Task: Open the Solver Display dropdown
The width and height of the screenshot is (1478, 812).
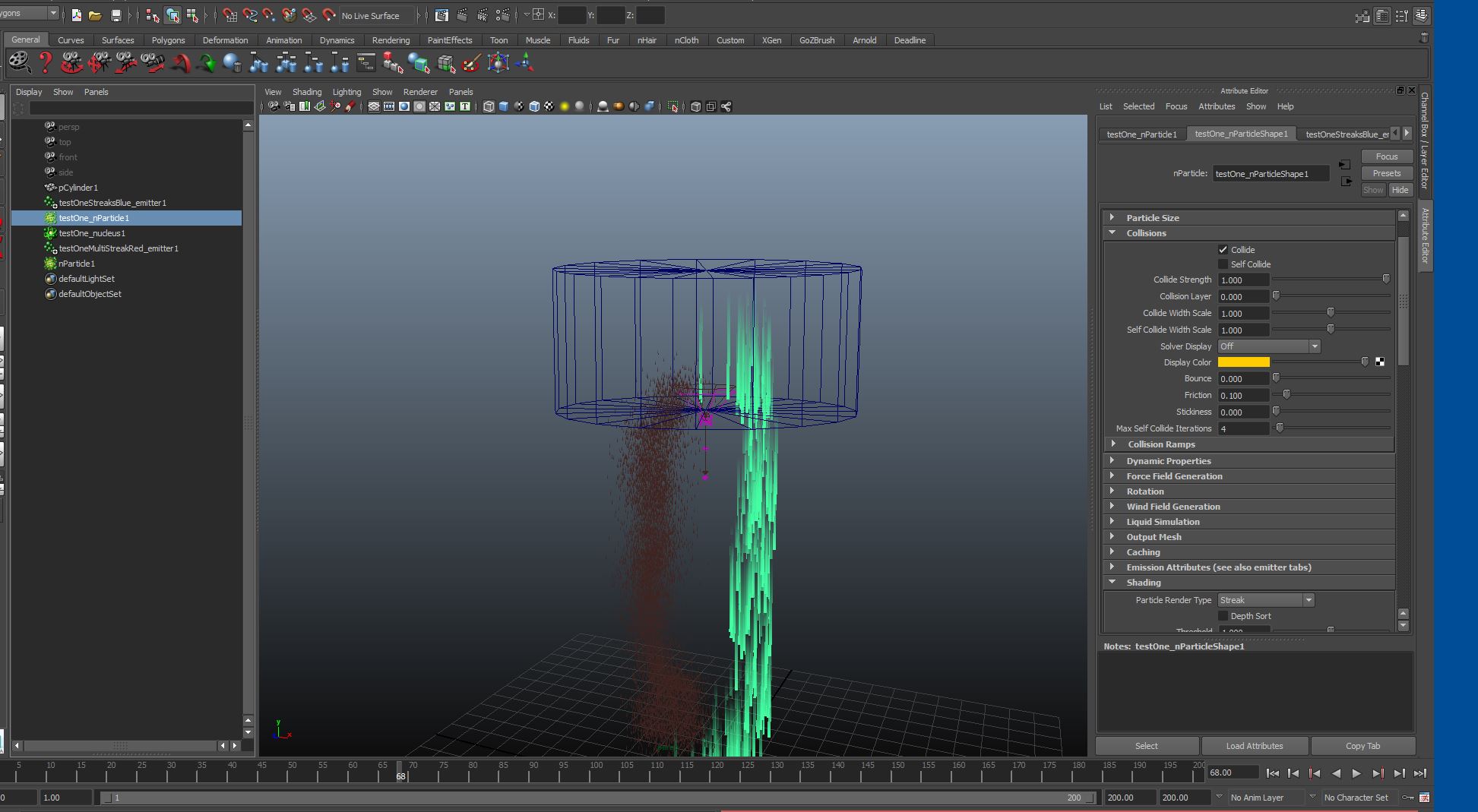Action: tap(1268, 346)
